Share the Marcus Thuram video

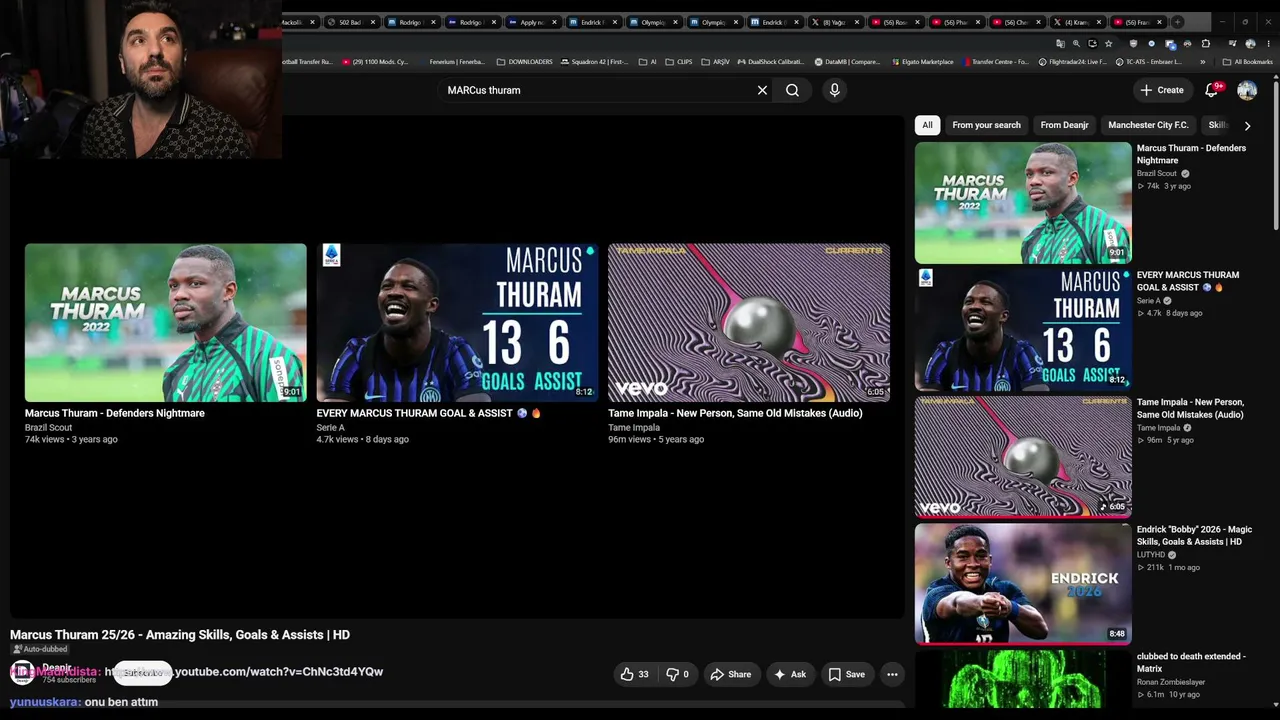(x=730, y=674)
